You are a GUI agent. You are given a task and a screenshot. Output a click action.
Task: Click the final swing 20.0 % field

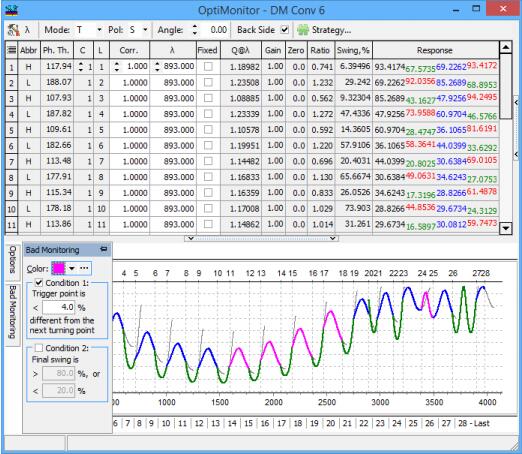(x=59, y=390)
